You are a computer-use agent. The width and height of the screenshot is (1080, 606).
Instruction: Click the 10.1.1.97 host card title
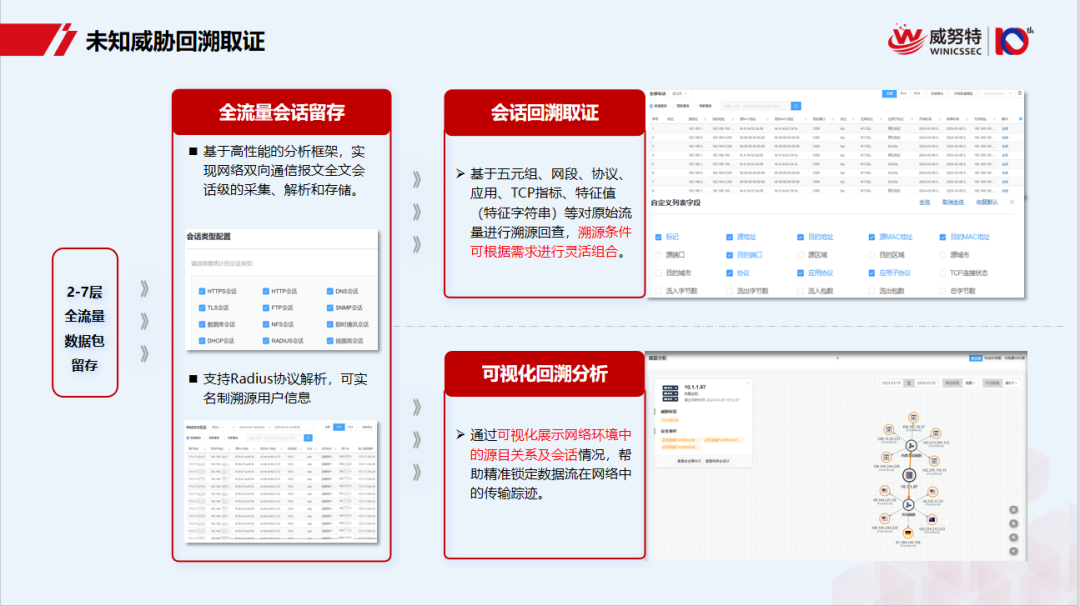[695, 387]
